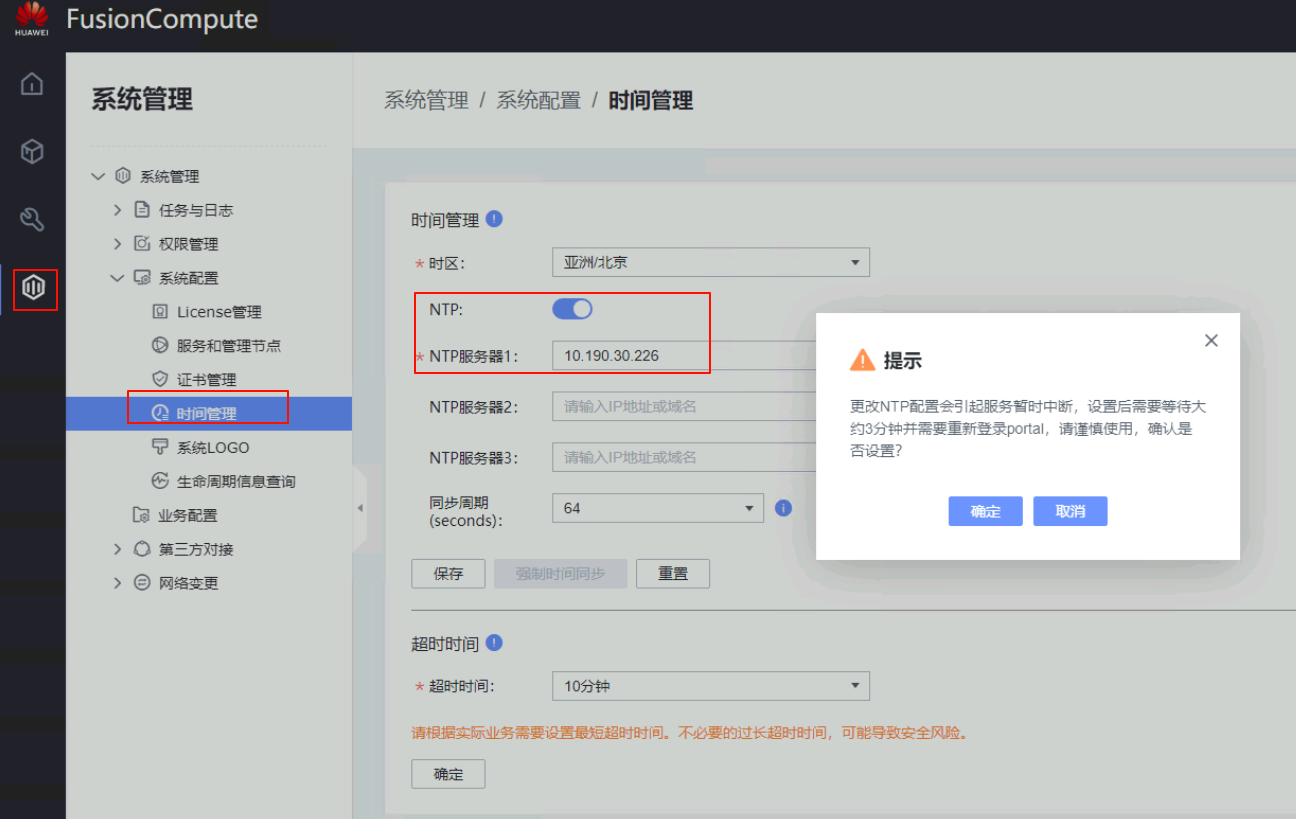
Task: Collapse the side panel with arrow handle
Action: point(359,508)
